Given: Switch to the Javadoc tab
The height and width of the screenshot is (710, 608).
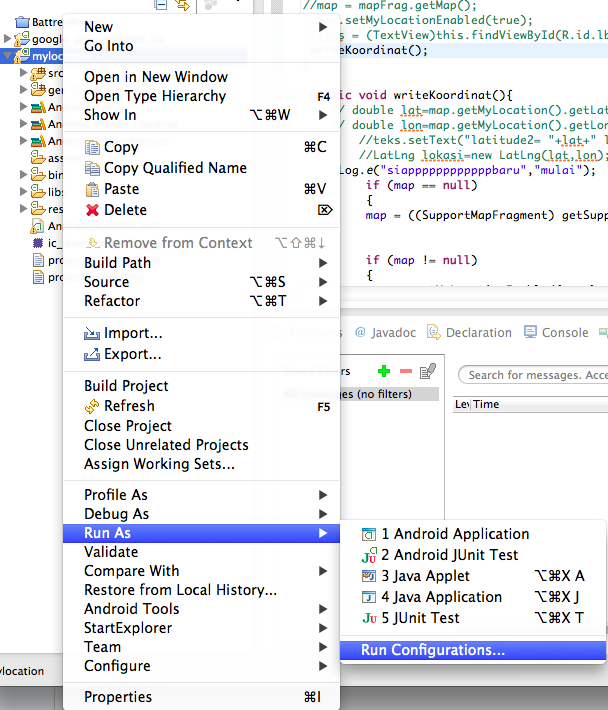Looking at the screenshot, I should click(386, 333).
